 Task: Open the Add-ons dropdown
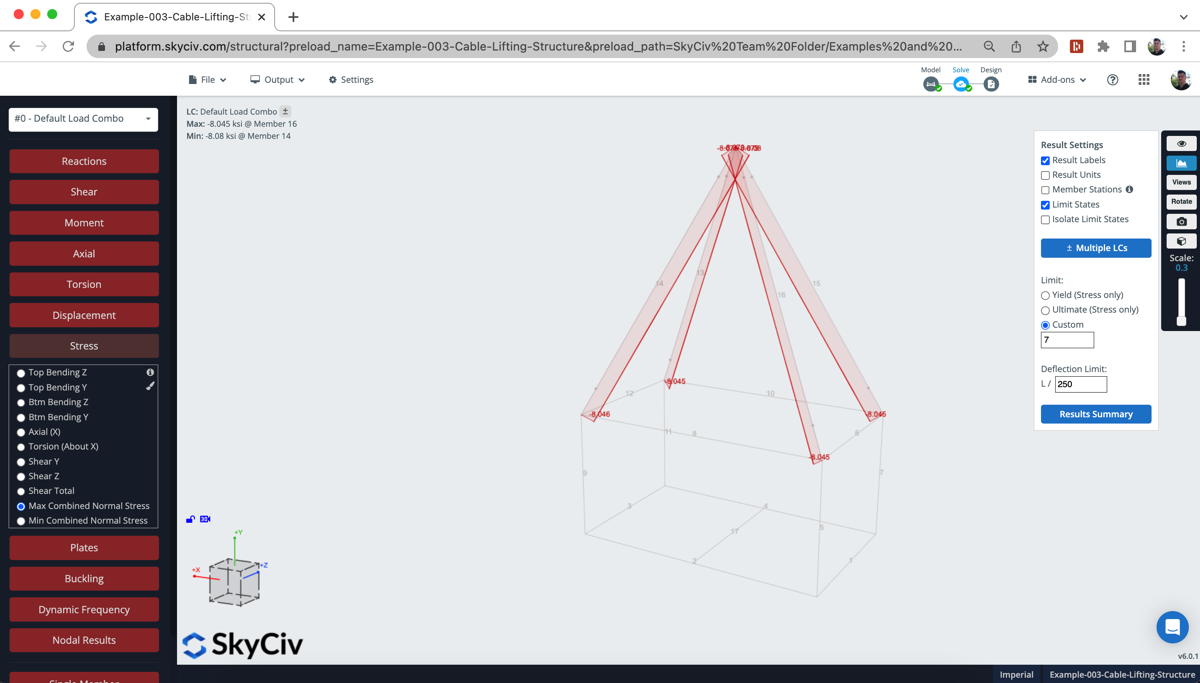tap(1056, 79)
